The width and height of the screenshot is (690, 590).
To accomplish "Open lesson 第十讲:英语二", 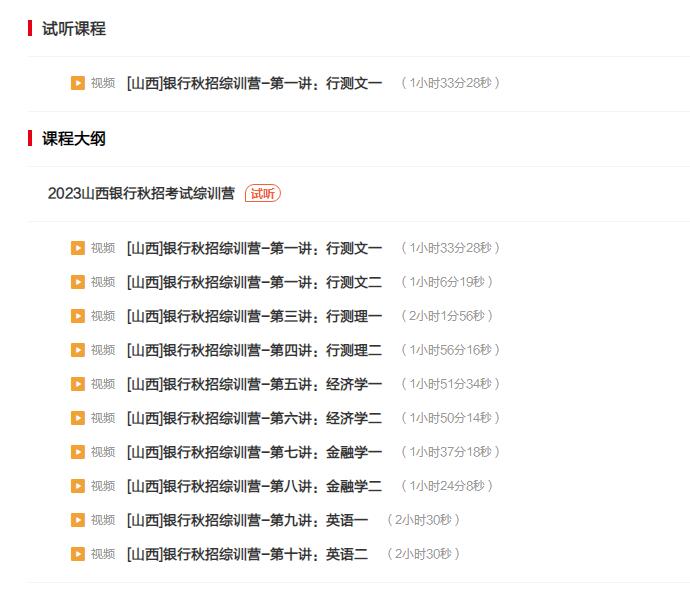I will [247, 554].
